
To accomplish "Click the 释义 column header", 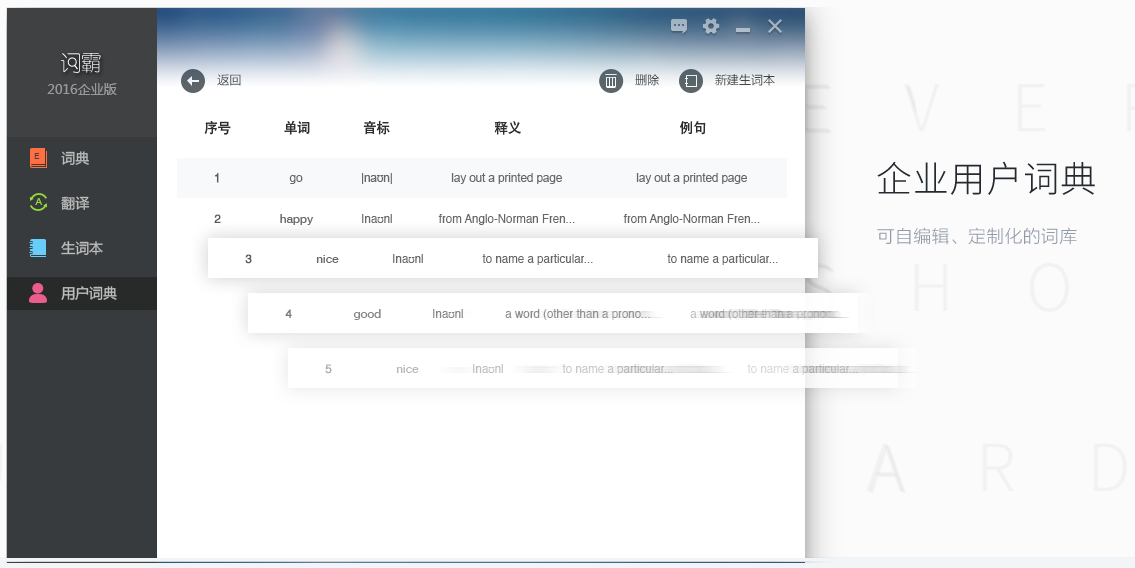I will [507, 128].
